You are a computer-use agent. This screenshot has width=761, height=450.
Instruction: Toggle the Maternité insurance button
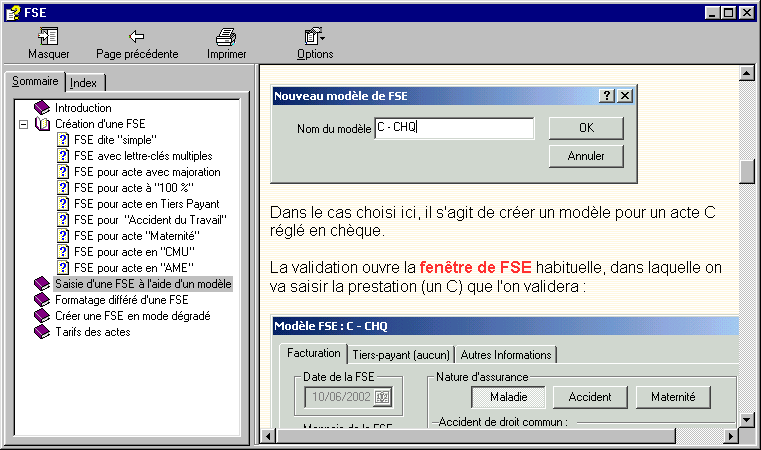[x=673, y=397]
